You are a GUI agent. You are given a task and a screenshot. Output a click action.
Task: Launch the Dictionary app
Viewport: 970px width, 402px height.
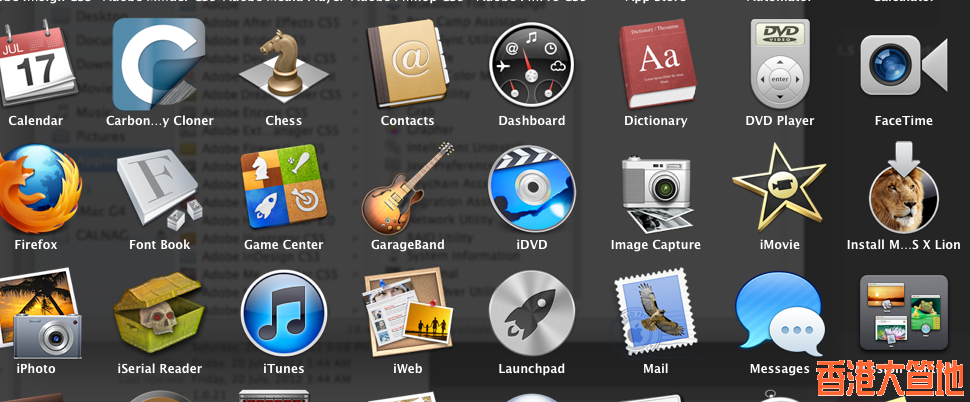[x=657, y=64]
